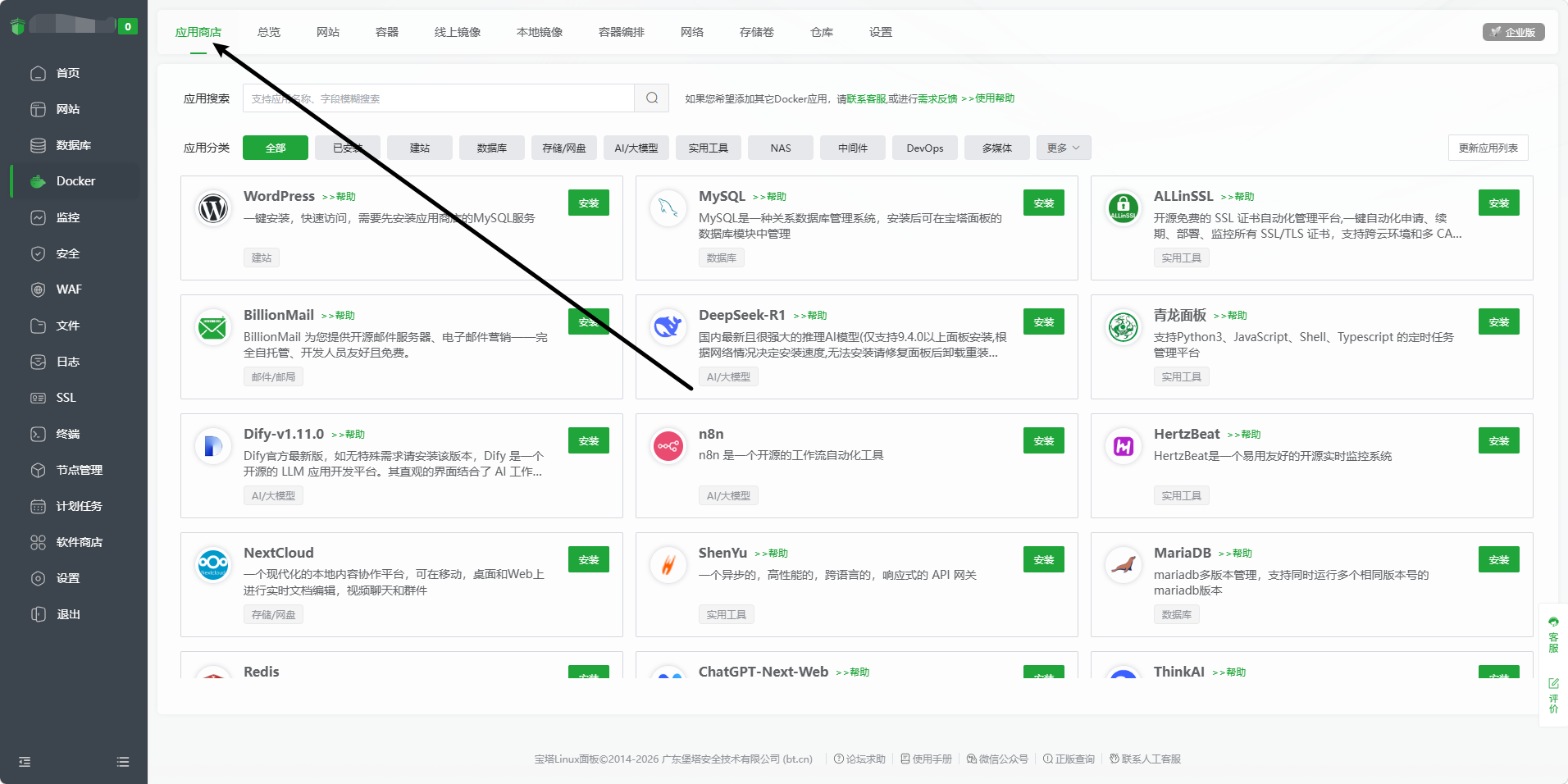Switch to the 容器 tab
The width and height of the screenshot is (1568, 784).
[x=387, y=32]
